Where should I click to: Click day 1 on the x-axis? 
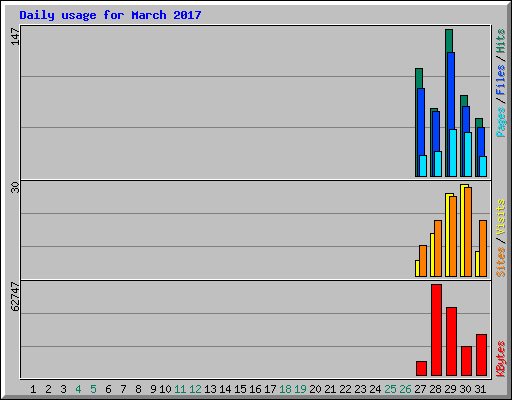(33, 389)
